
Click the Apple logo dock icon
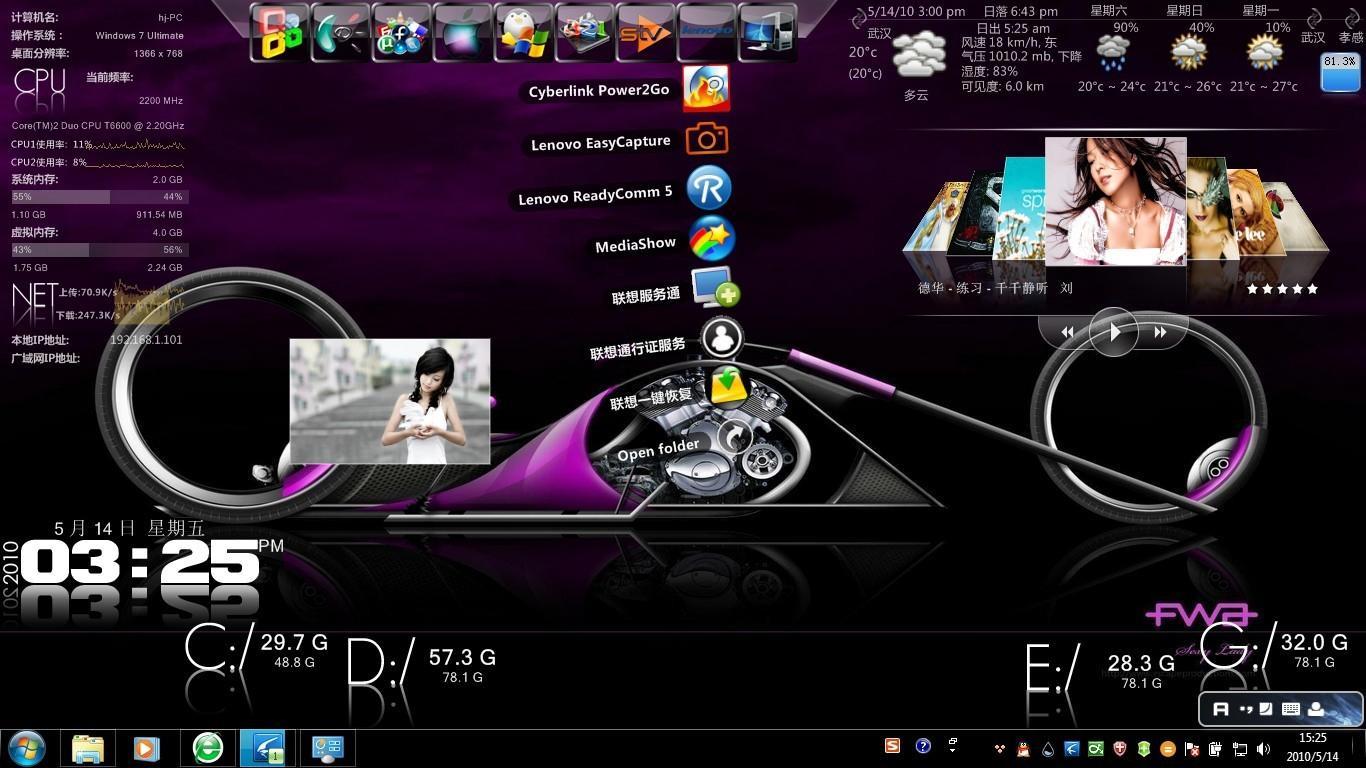pos(462,34)
